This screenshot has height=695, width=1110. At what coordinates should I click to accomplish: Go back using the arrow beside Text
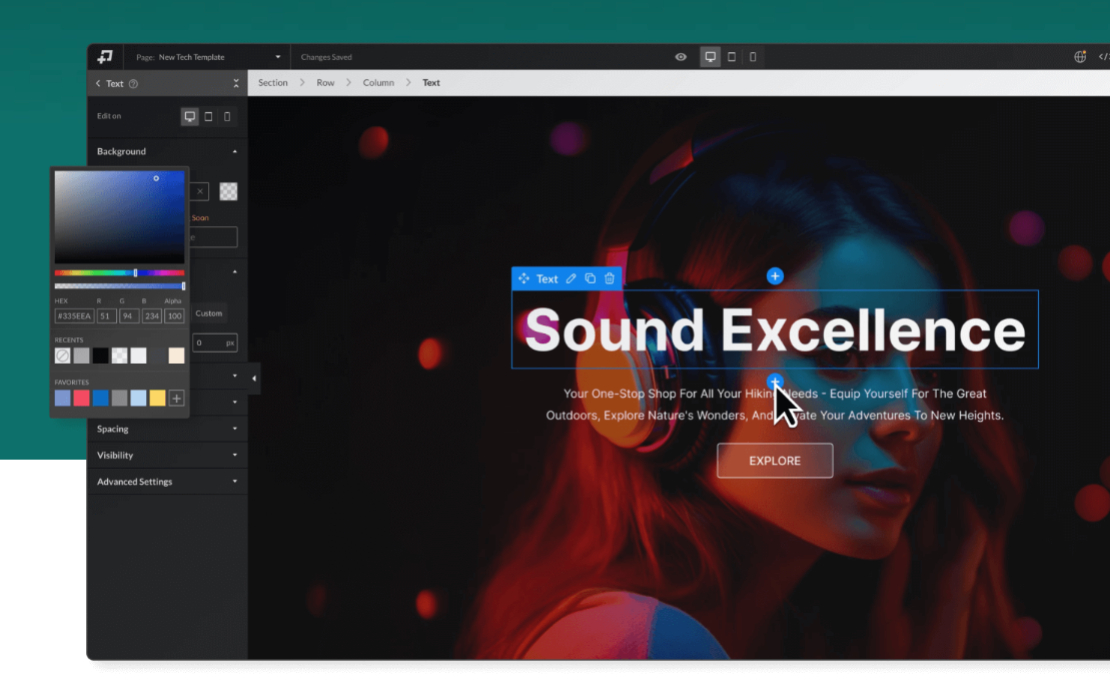[x=98, y=84]
